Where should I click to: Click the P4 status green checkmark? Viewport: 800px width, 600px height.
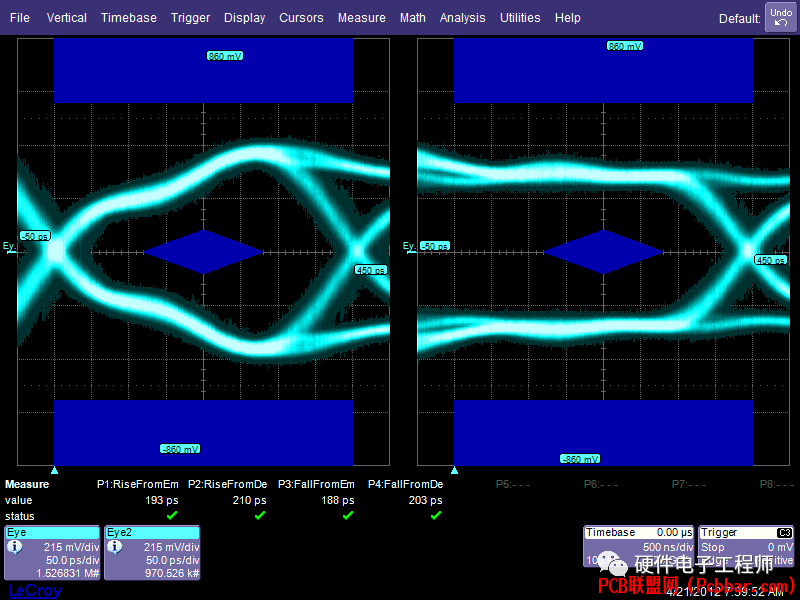point(436,515)
